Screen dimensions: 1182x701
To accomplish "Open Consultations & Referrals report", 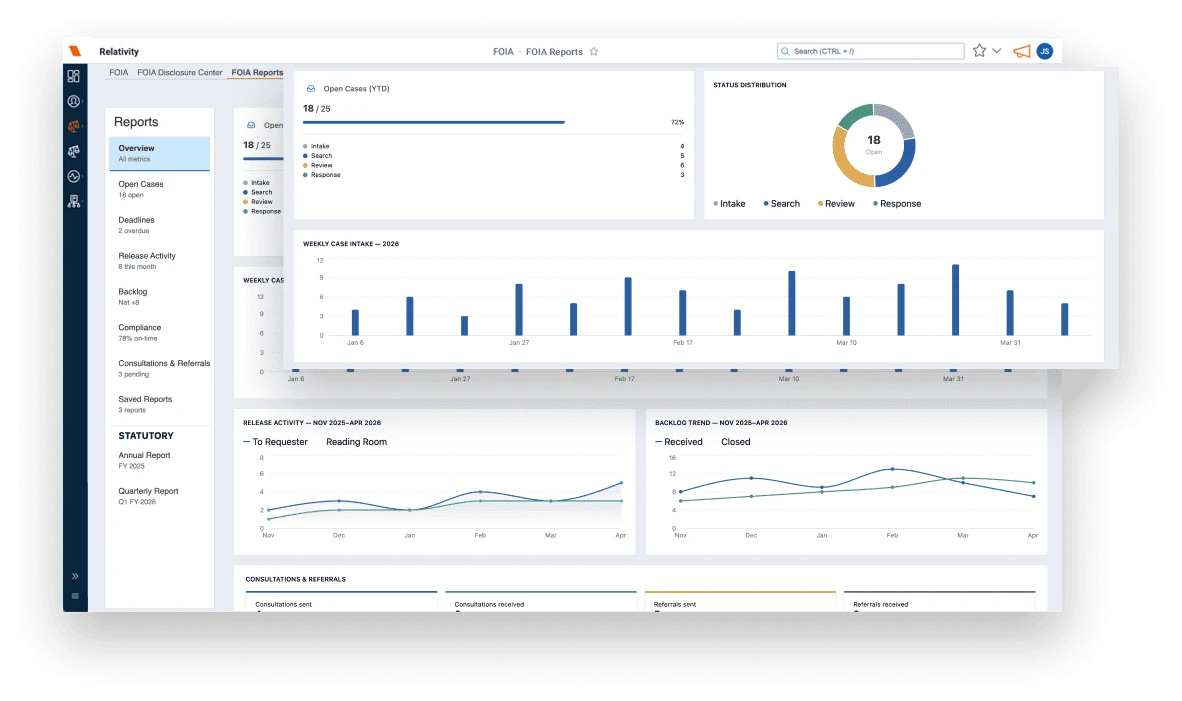I will [159, 368].
